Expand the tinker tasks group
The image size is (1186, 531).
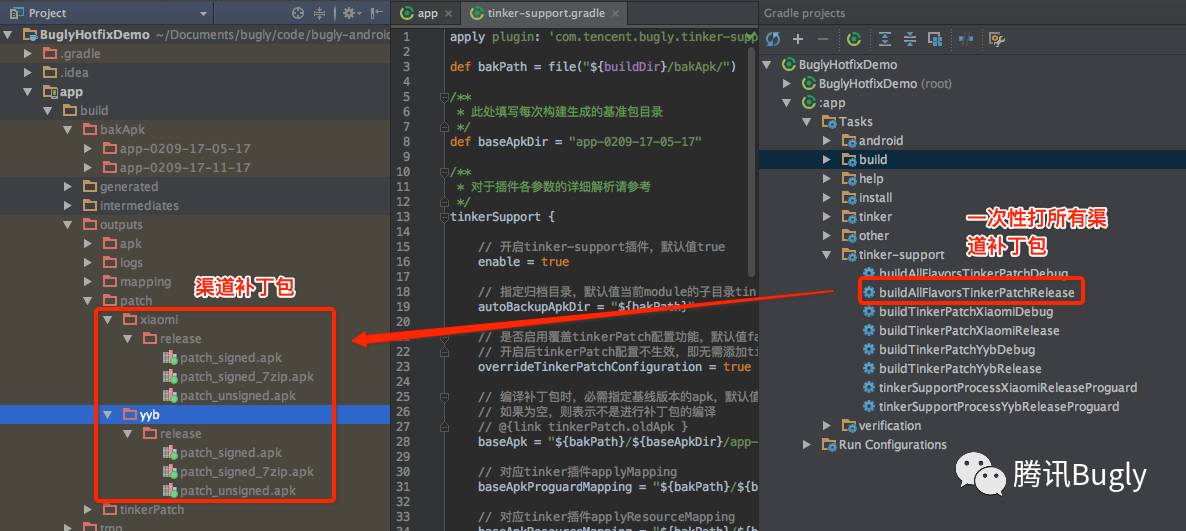click(x=828, y=216)
